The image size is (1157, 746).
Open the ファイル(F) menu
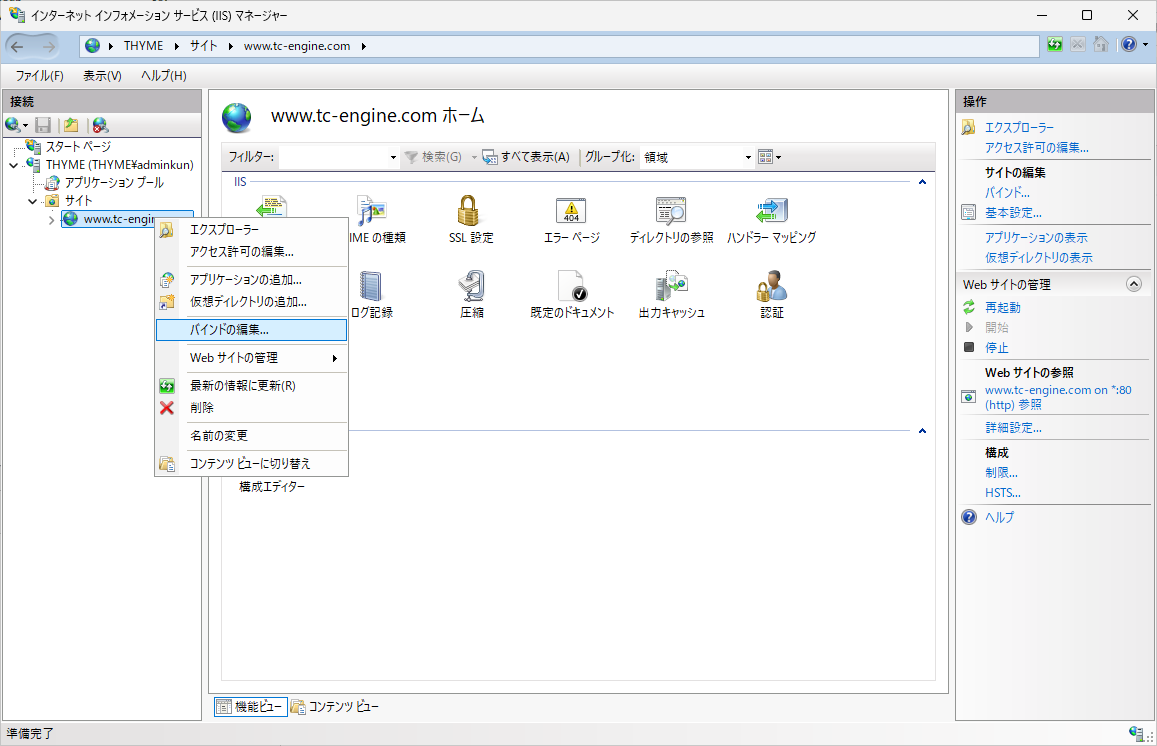(40, 76)
